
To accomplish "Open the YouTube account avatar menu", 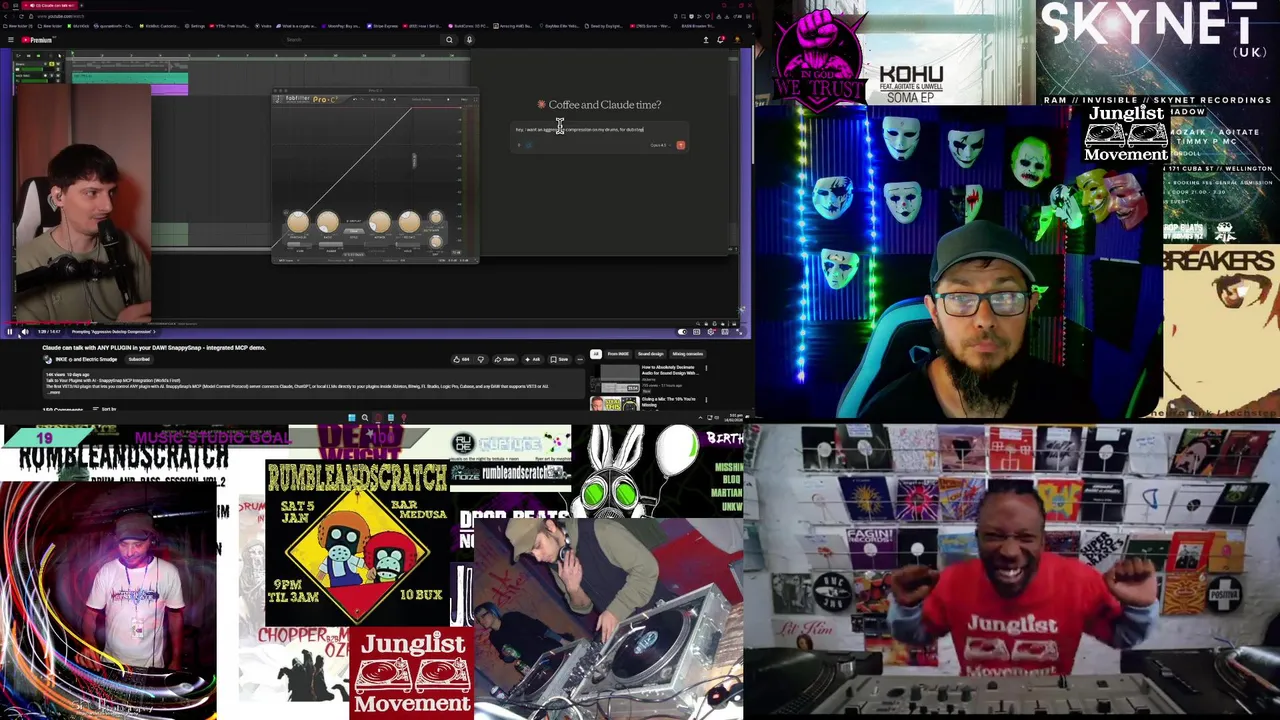I will click(737, 40).
